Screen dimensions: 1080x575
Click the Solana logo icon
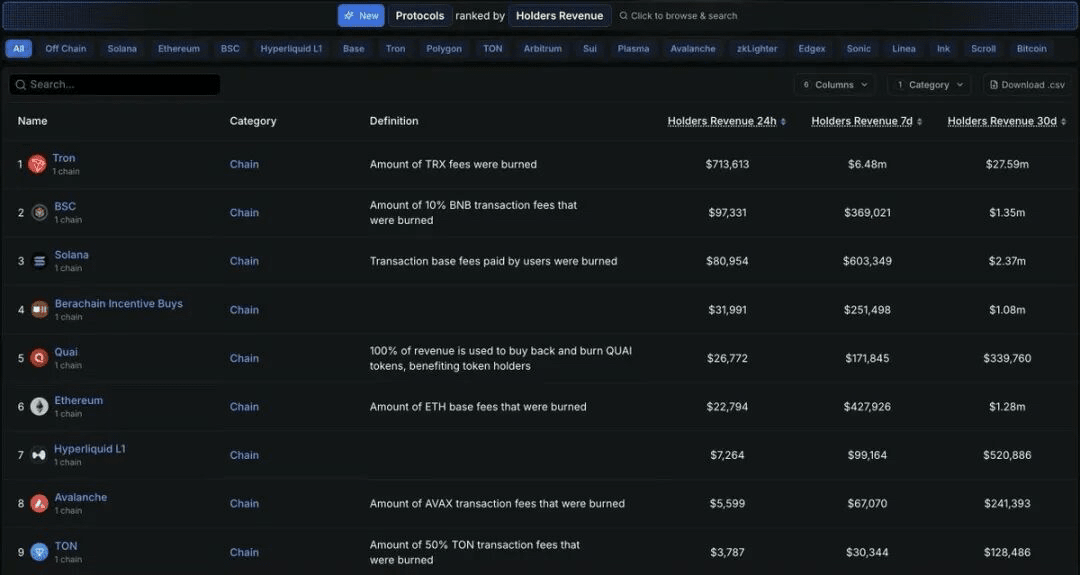pyautogui.click(x=39, y=261)
